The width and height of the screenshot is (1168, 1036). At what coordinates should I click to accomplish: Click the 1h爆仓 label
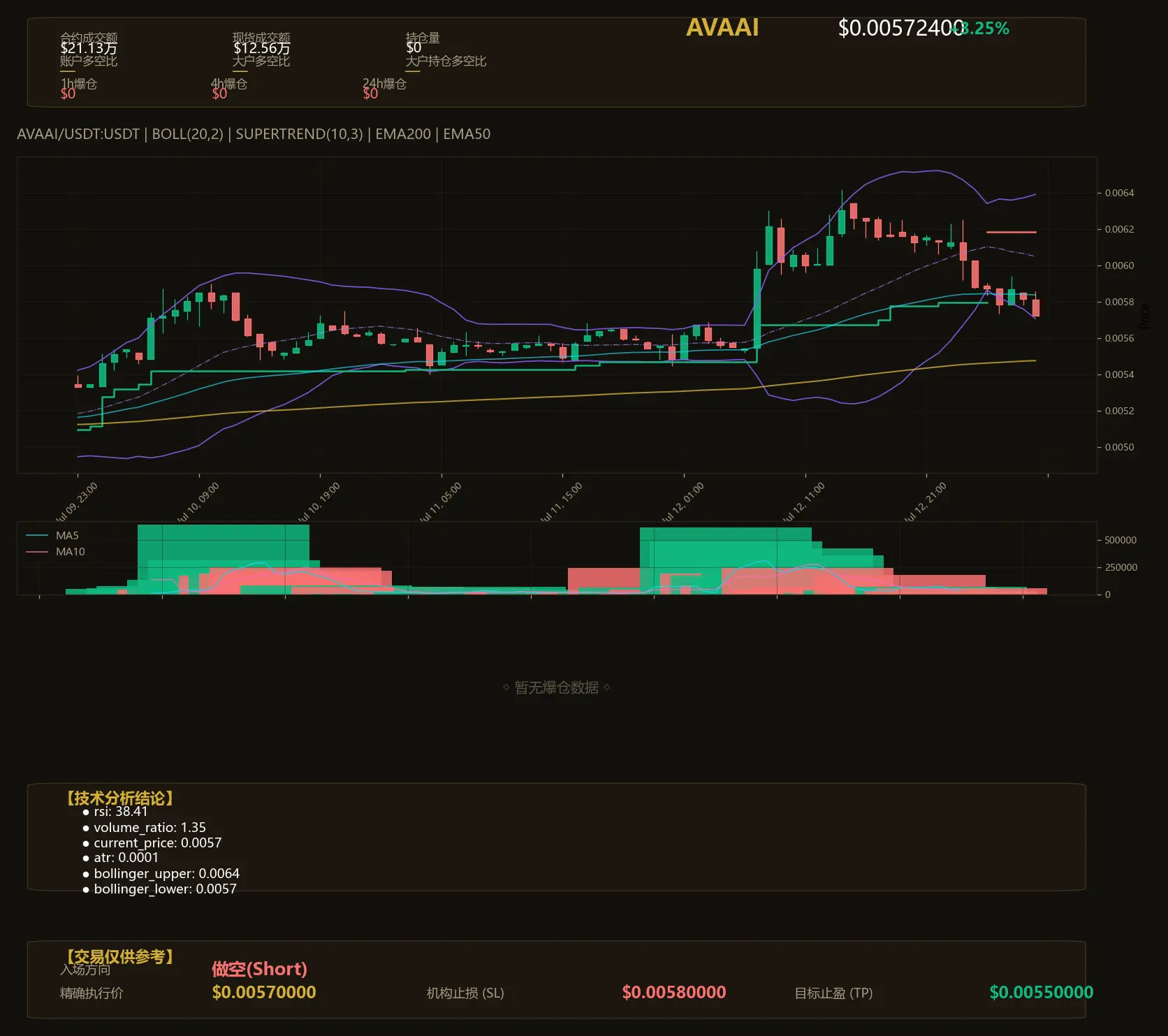pos(79,84)
